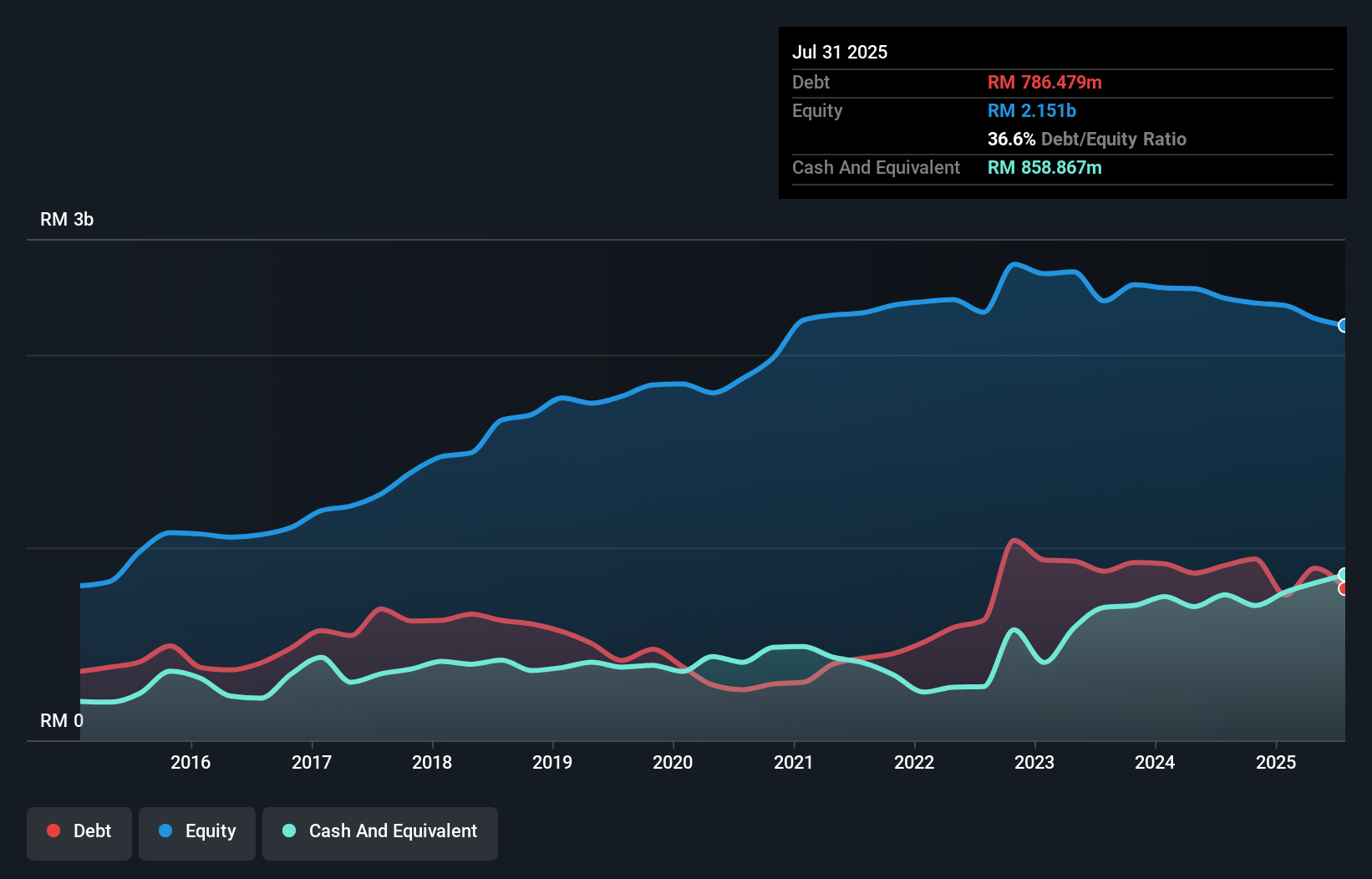Click the 2021 x-axis label
Viewport: 1372px width, 879px height.
point(794,762)
